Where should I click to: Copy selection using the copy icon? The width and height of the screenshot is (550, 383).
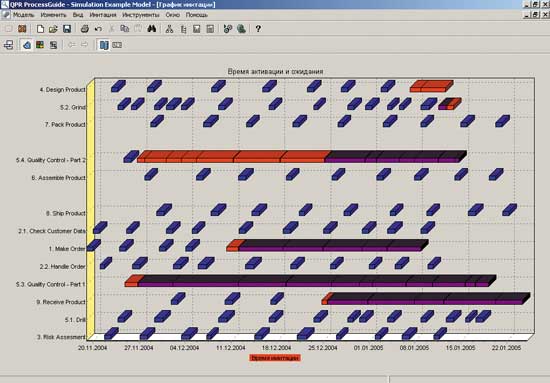pyautogui.click(x=125, y=29)
